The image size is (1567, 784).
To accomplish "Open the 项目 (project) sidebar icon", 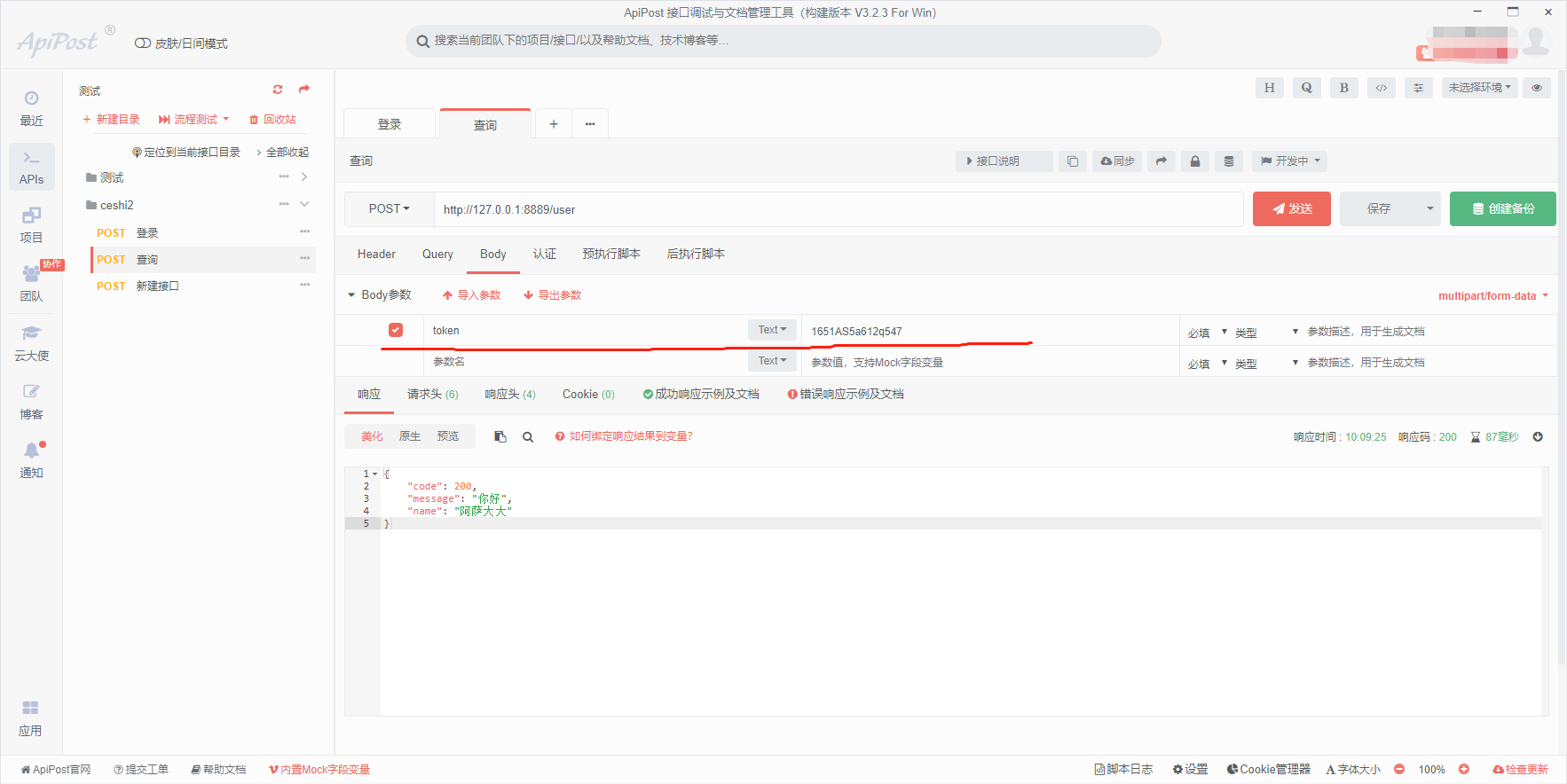I will click(31, 225).
